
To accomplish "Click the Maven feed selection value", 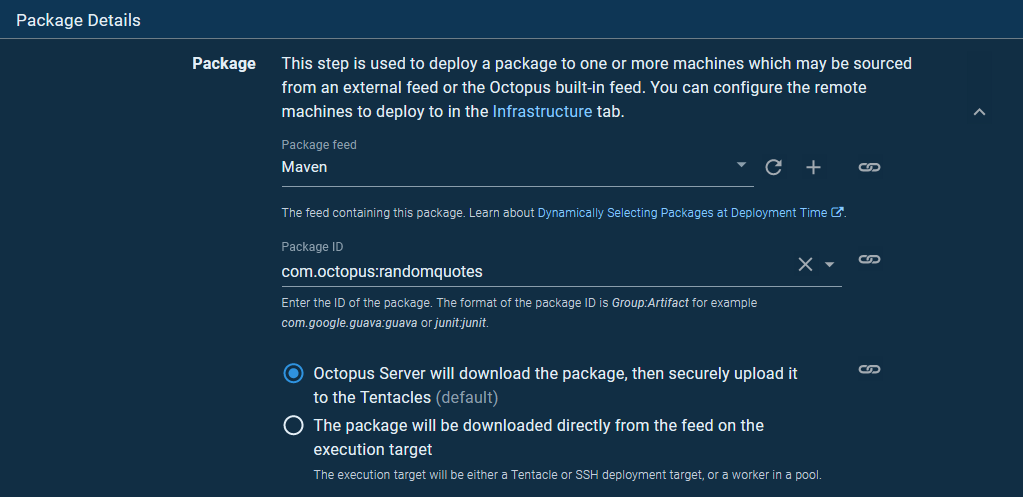I will pyautogui.click(x=305, y=167).
